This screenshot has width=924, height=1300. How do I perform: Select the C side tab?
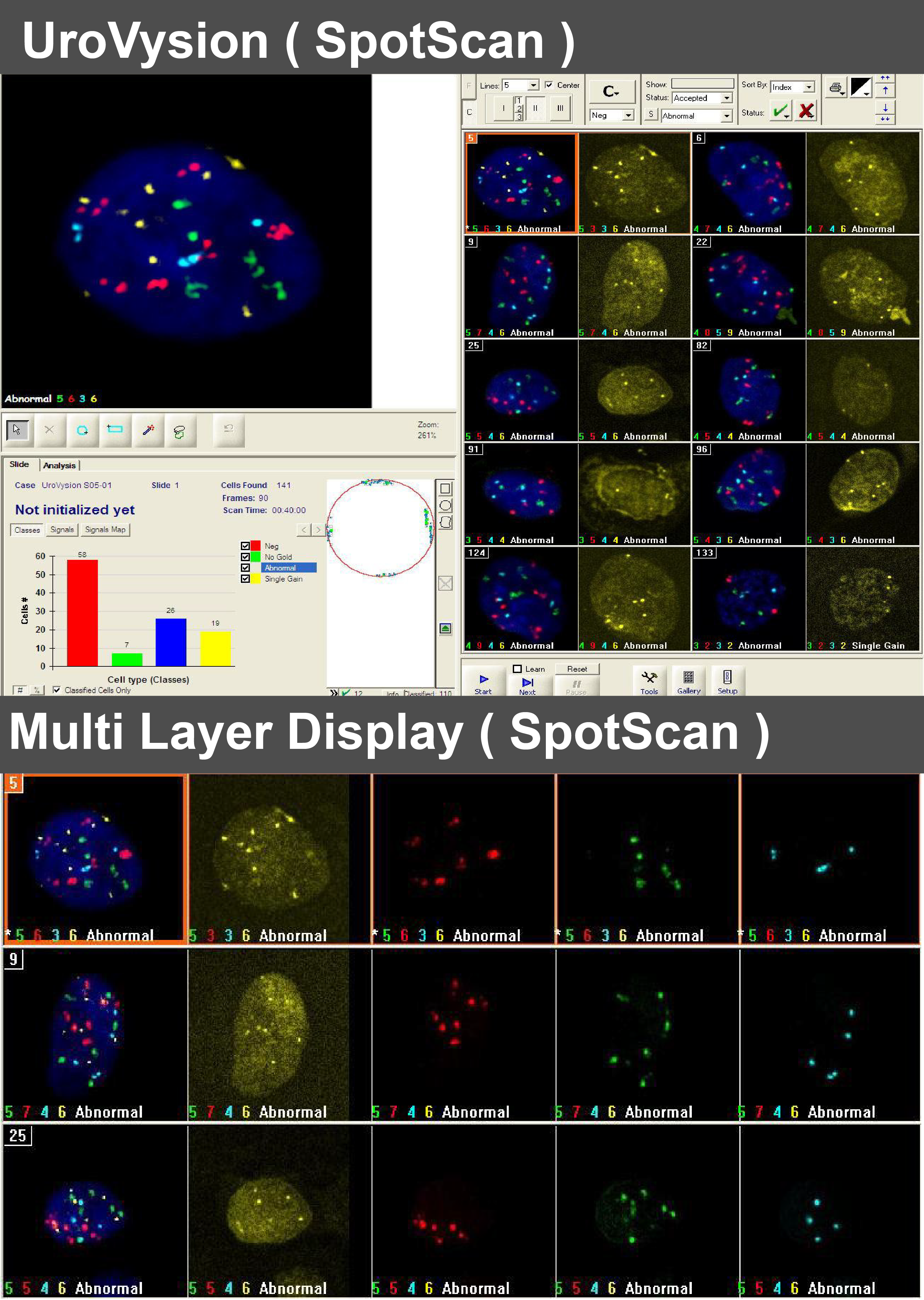tap(469, 112)
